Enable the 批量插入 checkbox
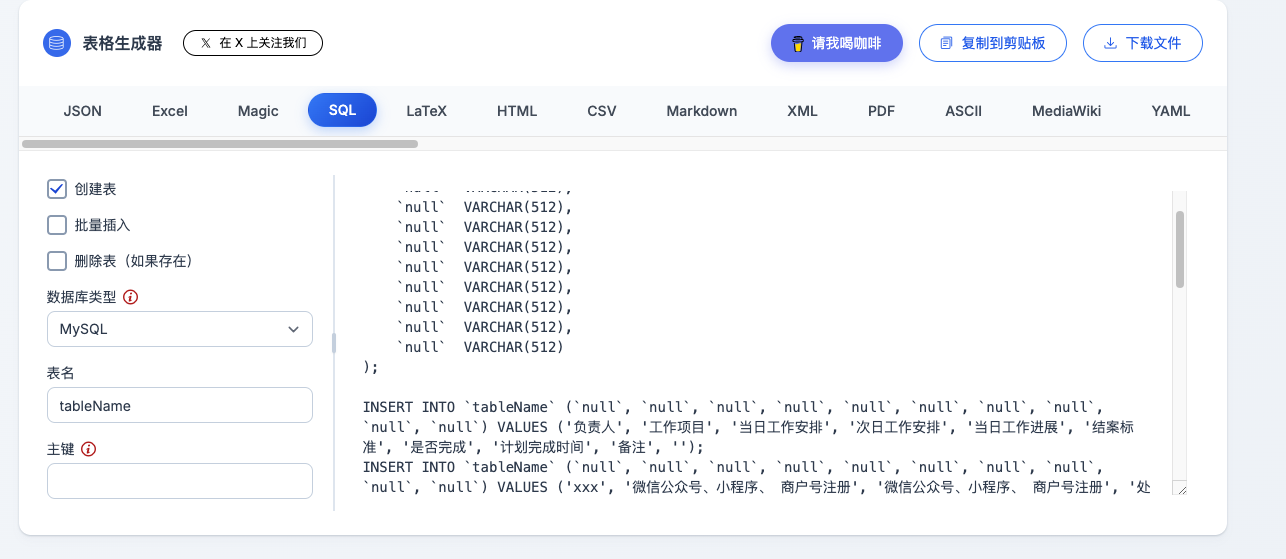The height and width of the screenshot is (559, 1286). pyautogui.click(x=57, y=225)
